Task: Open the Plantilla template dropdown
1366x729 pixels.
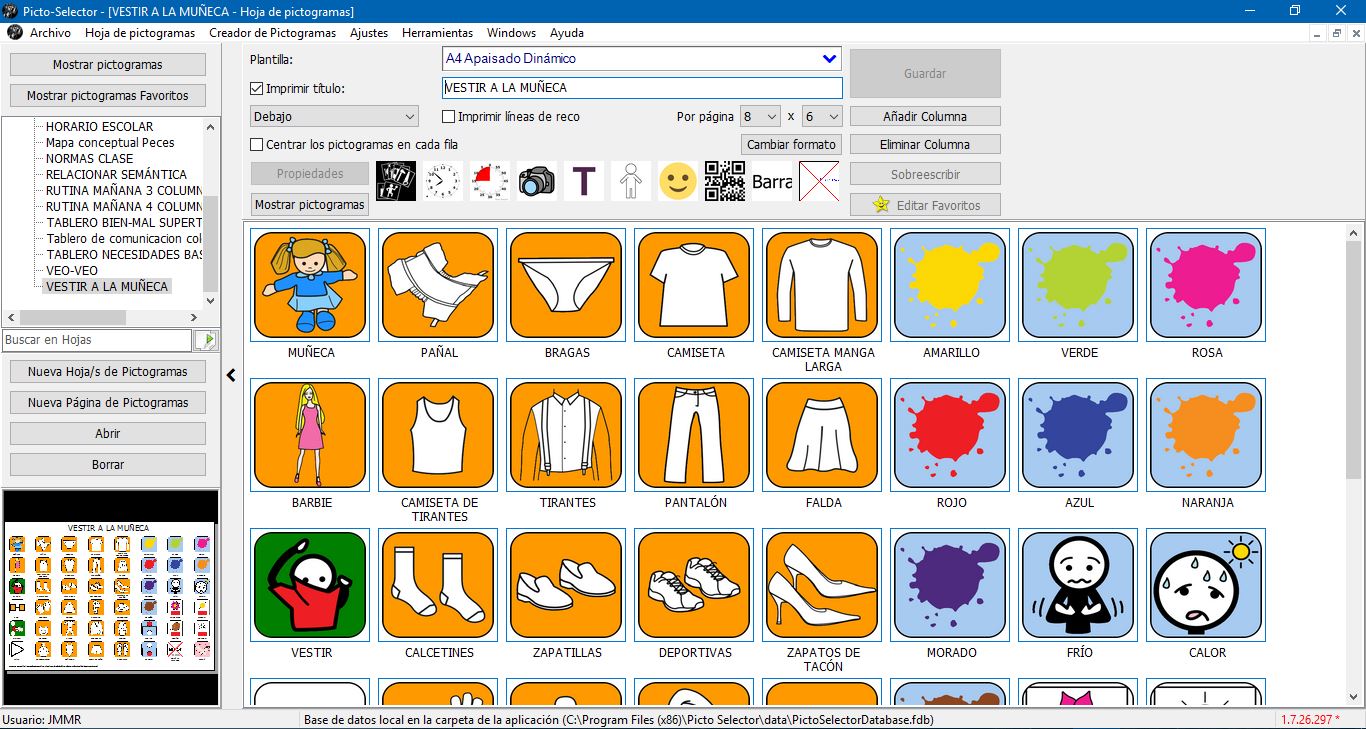Action: pos(828,59)
